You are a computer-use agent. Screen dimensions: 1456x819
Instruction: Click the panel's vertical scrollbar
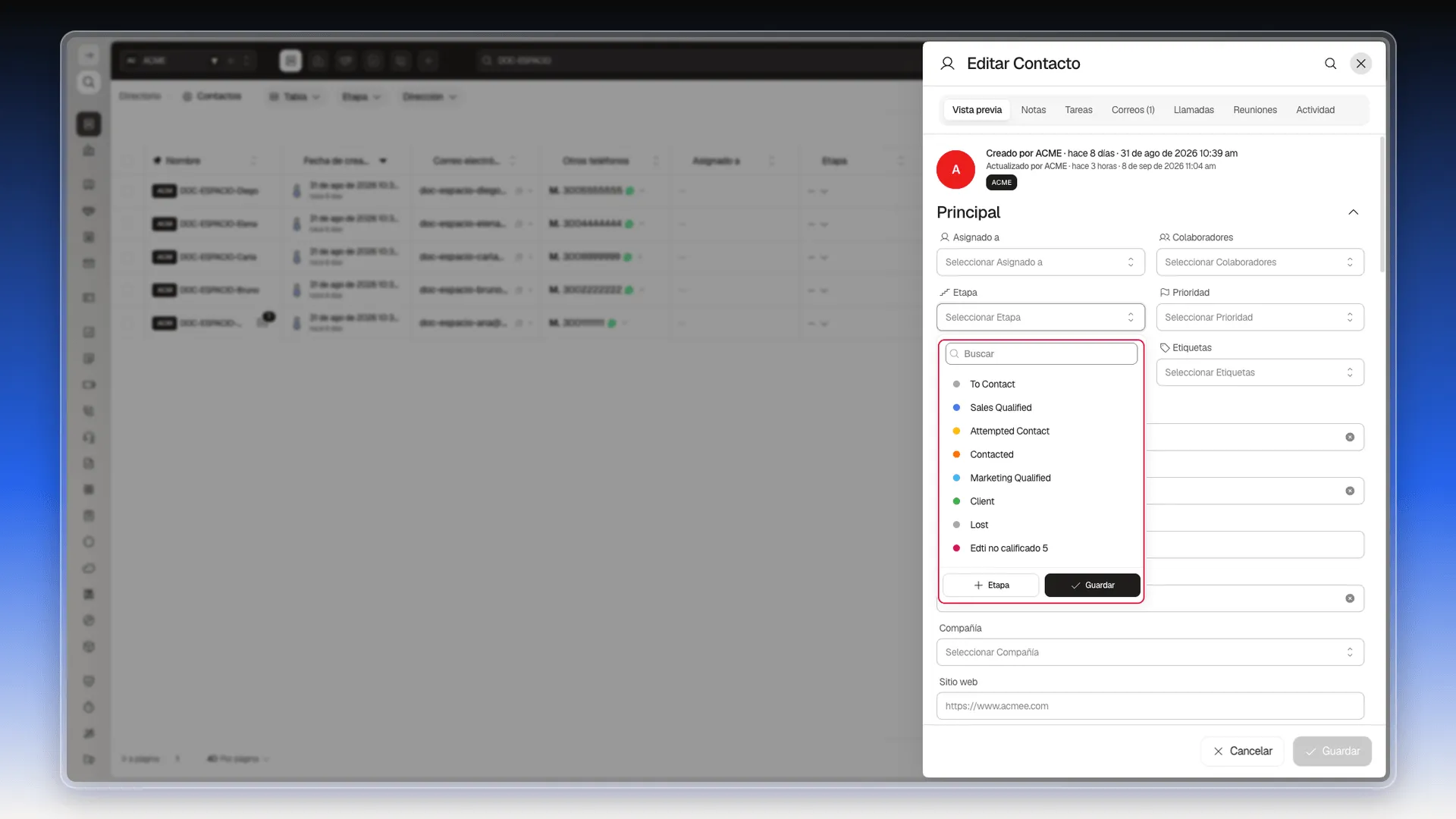coord(1382,205)
